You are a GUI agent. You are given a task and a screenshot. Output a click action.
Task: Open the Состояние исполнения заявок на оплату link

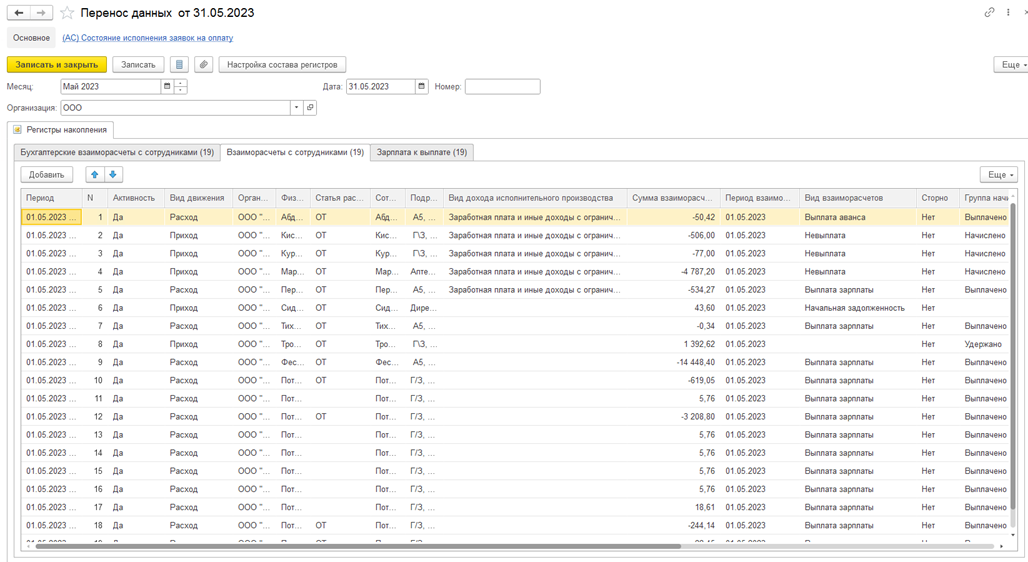(x=148, y=38)
